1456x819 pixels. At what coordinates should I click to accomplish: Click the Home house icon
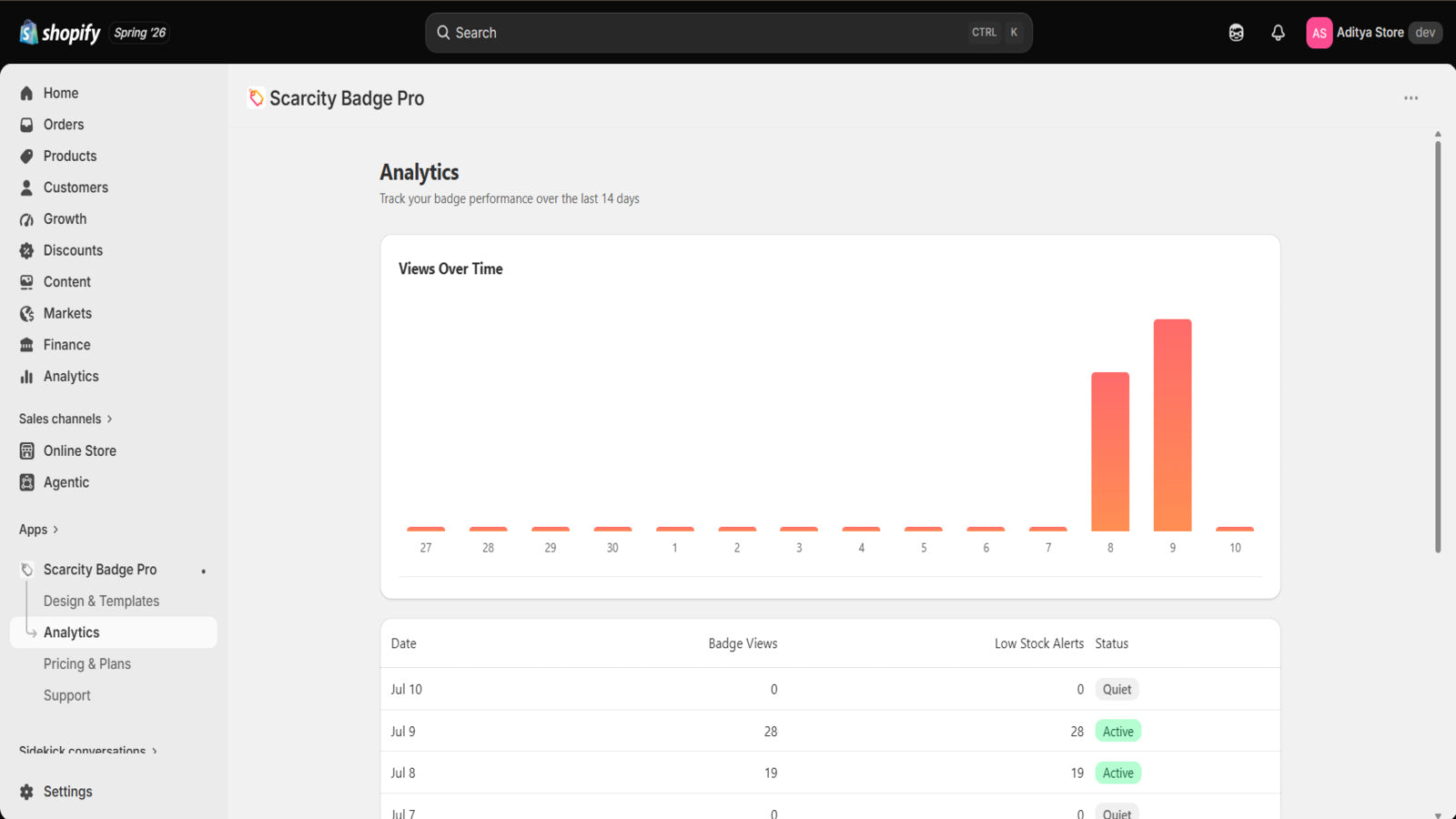point(26,94)
